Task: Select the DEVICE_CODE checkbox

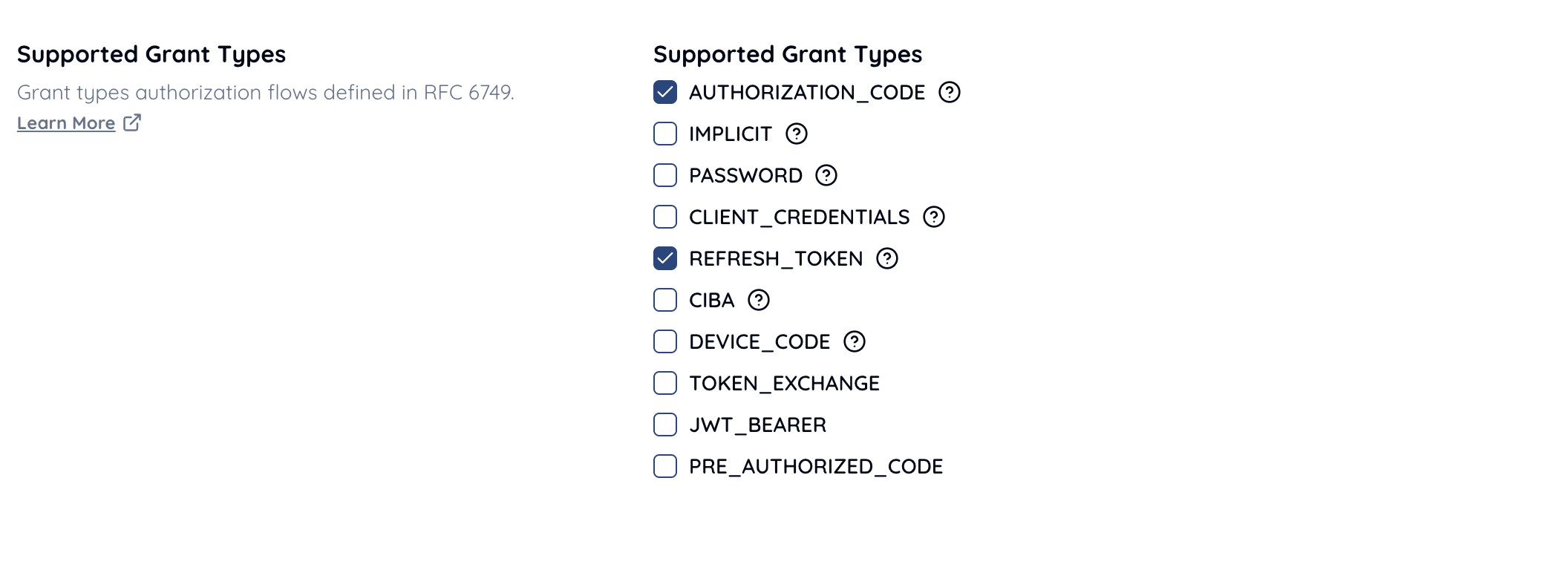Action: (x=665, y=341)
